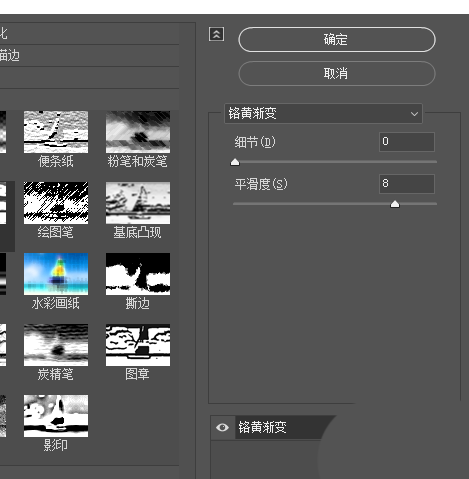
Task: Select the 粉笔和炭笔 filter thumbnail
Action: (x=138, y=132)
